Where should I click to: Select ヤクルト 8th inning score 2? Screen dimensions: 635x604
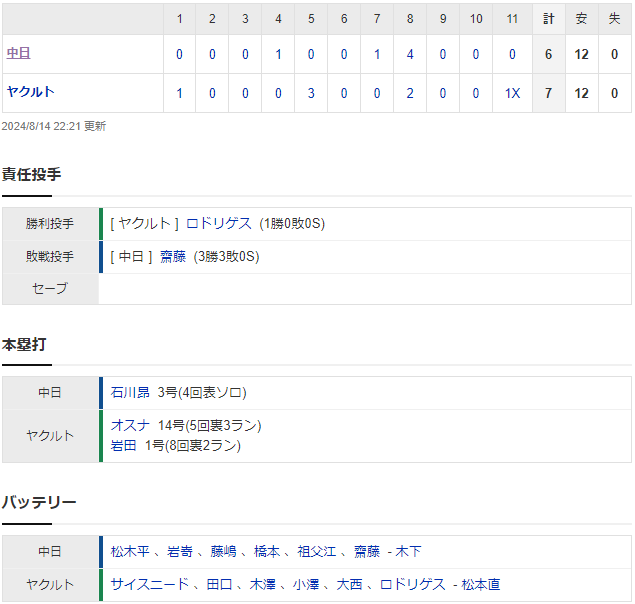[410, 93]
